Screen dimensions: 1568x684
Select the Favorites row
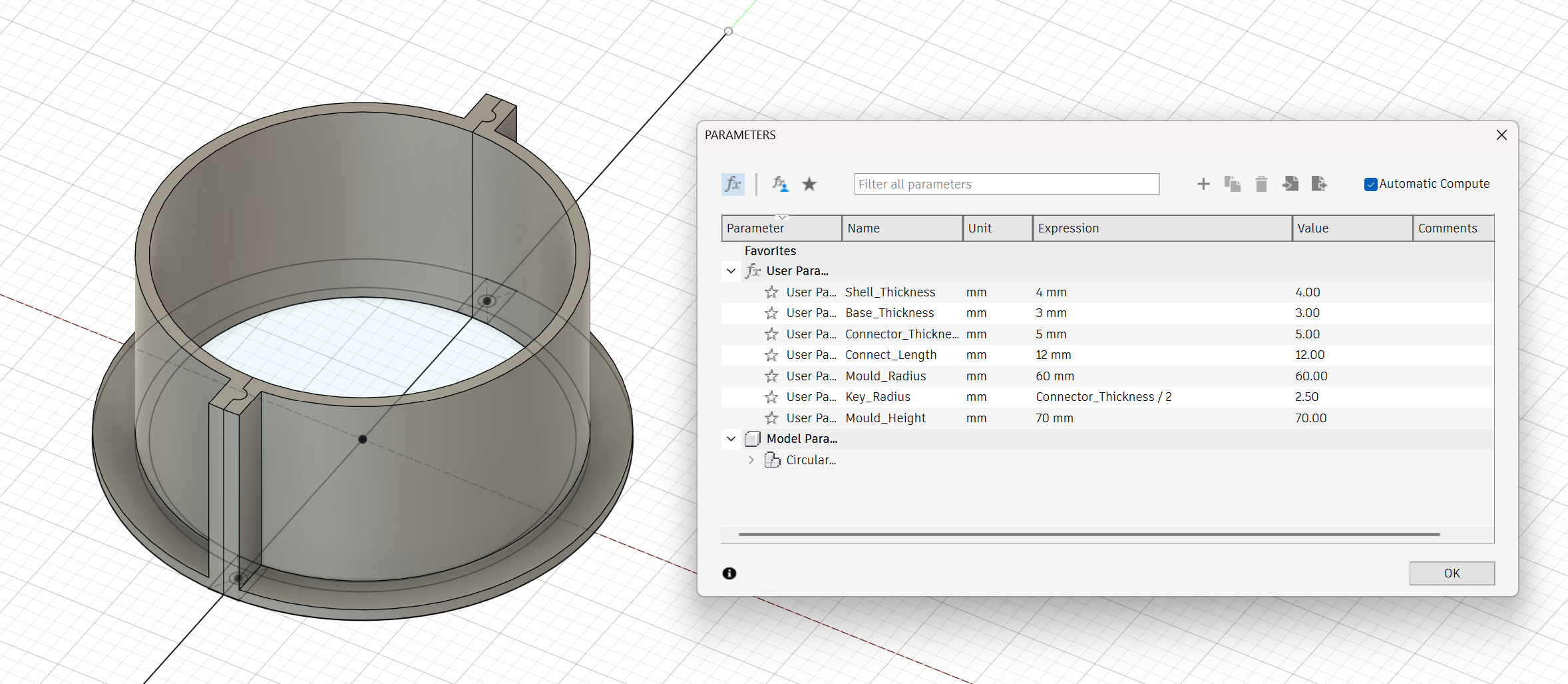[x=1107, y=251]
